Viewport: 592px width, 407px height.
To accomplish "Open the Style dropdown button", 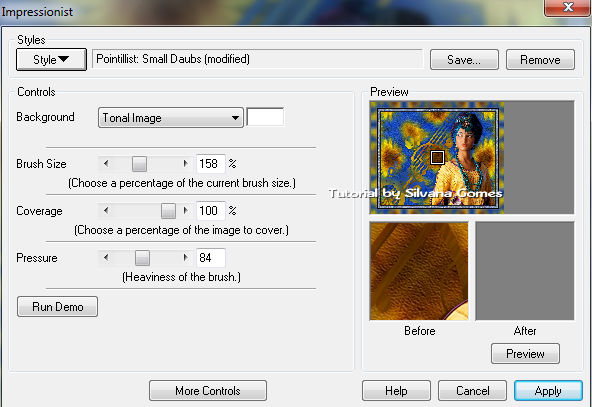I will click(x=51, y=59).
